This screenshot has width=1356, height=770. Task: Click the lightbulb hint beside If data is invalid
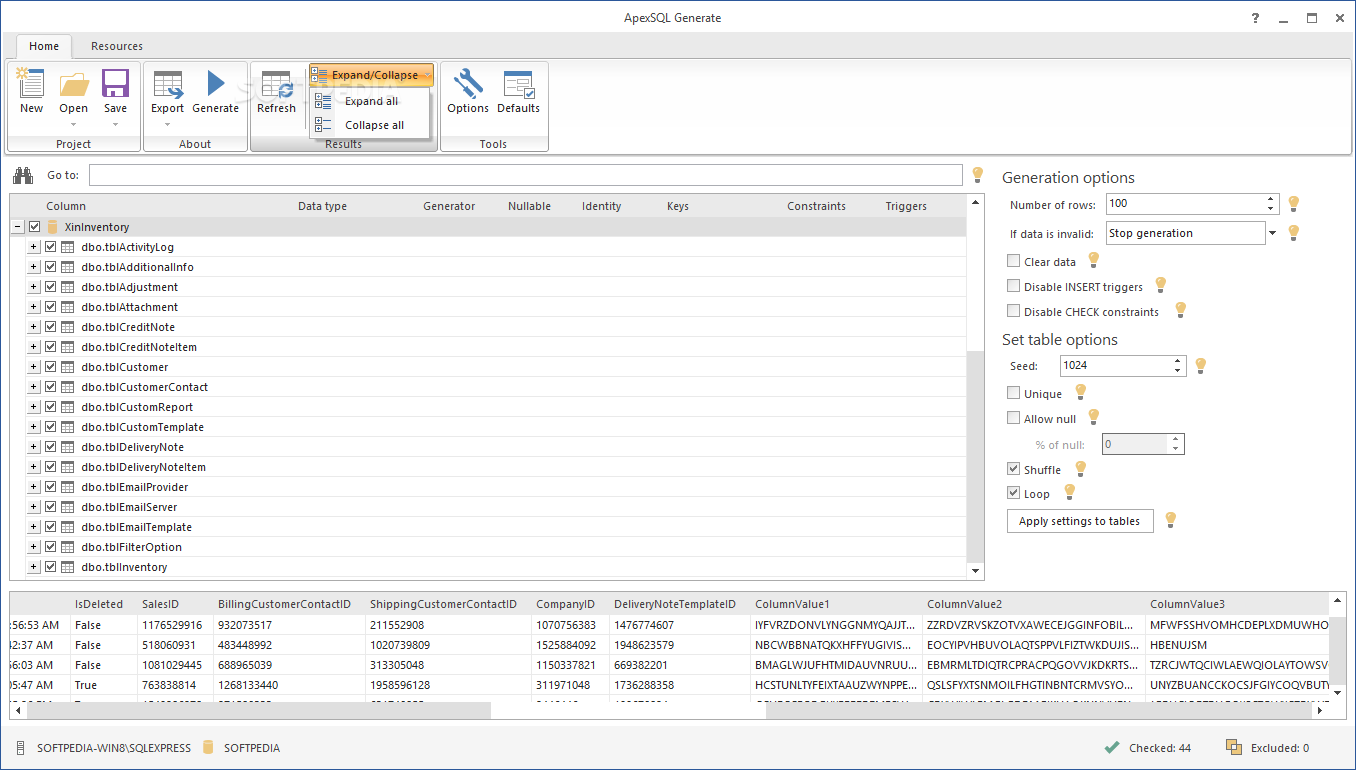[x=1293, y=233]
